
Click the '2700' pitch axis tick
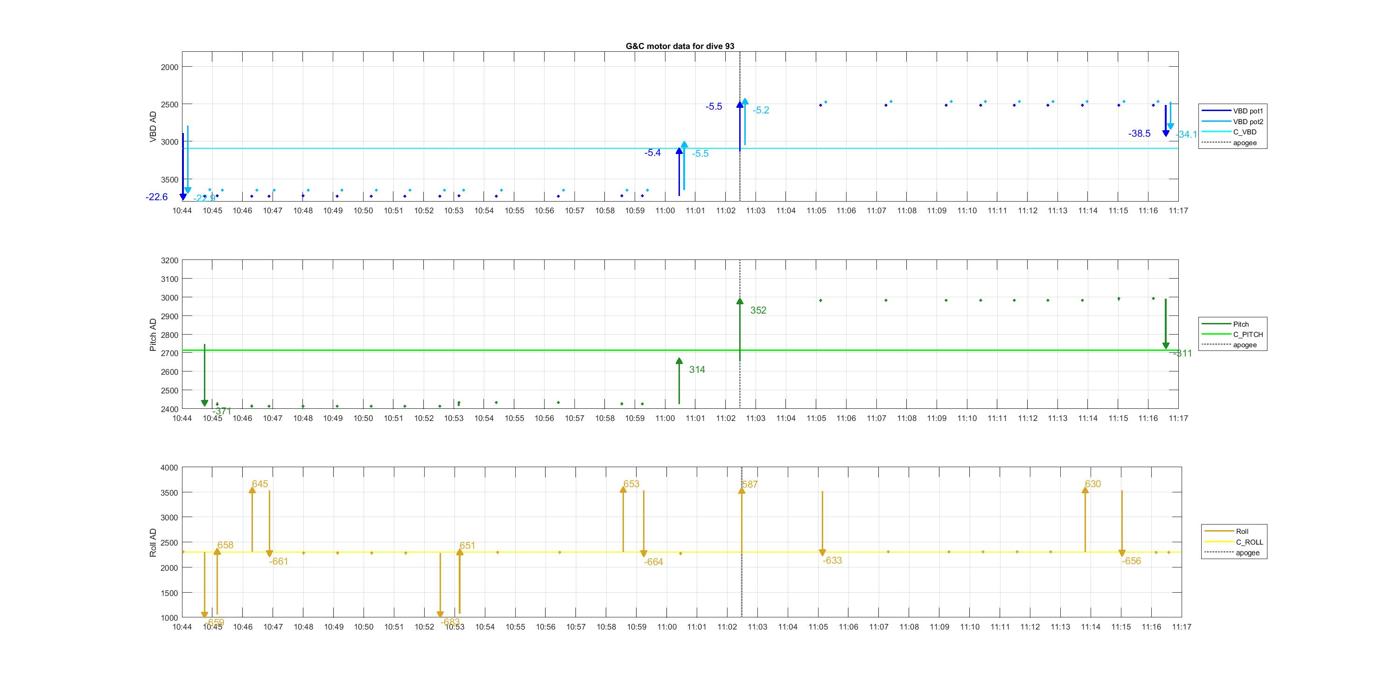pyautogui.click(x=169, y=353)
